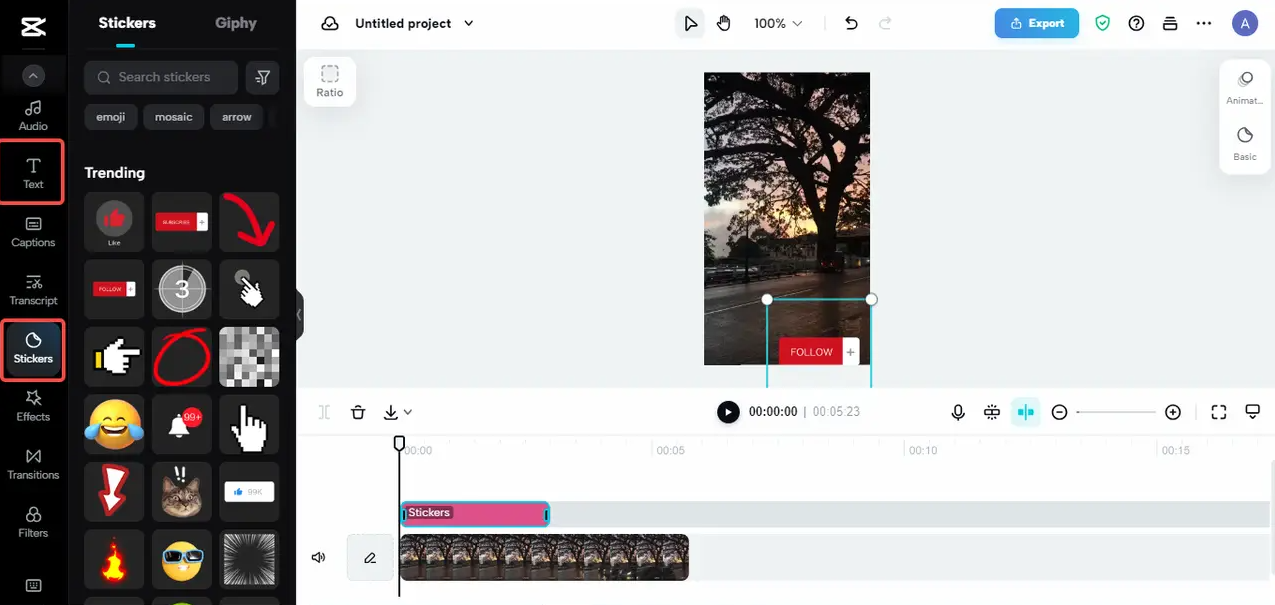The image size is (1275, 605).
Task: Select the pointer selection tool
Action: pos(690,23)
